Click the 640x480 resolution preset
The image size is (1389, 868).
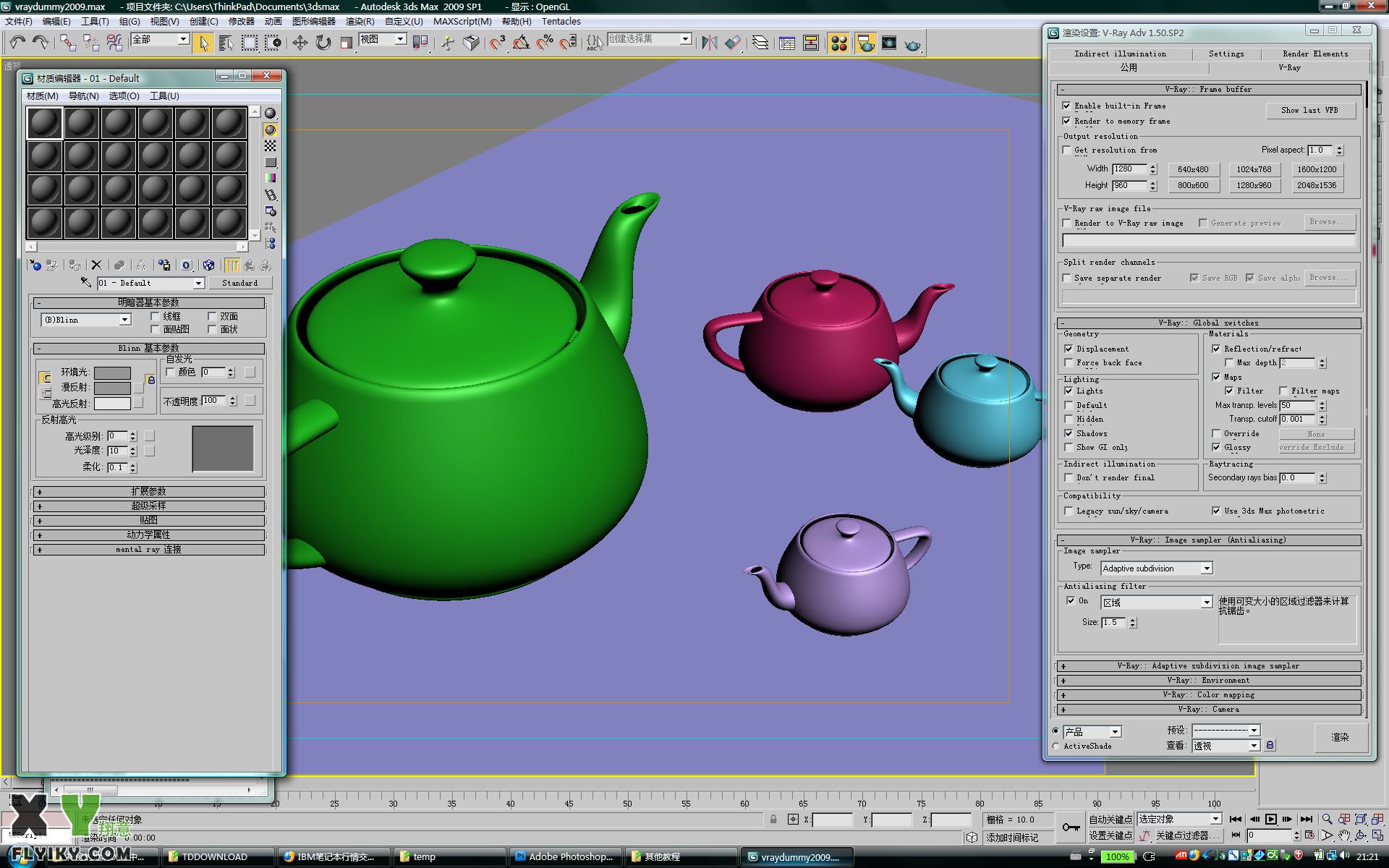1192,169
